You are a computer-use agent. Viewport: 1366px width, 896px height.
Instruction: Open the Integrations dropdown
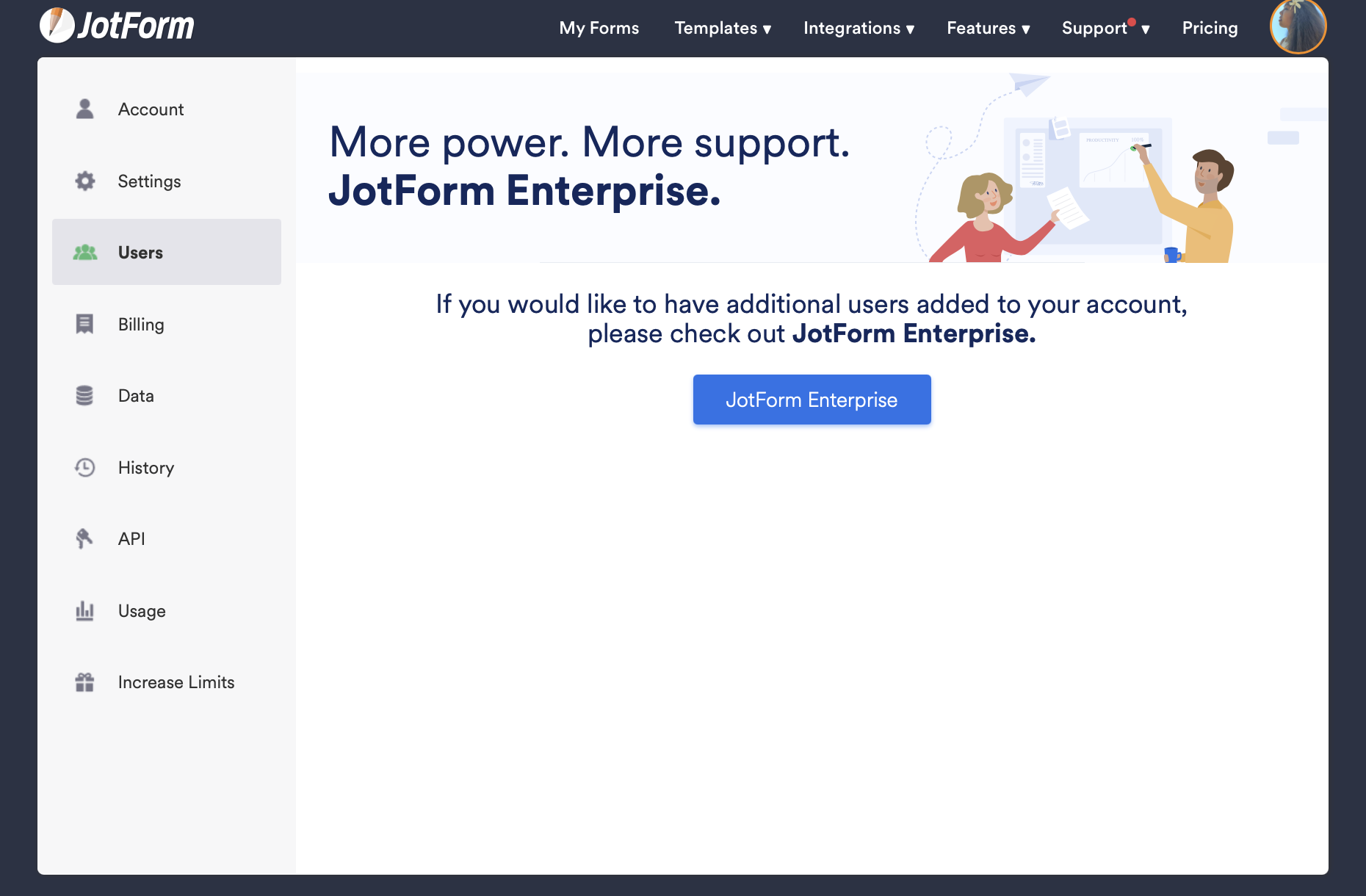(858, 28)
